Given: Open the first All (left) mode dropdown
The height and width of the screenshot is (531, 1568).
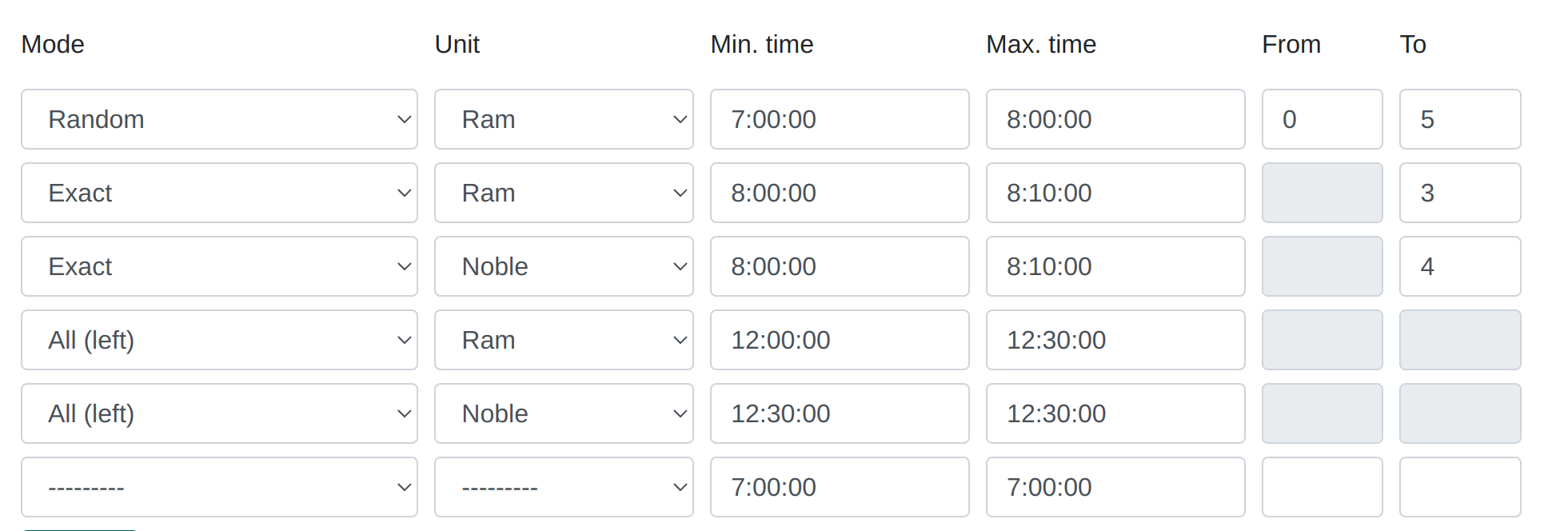Looking at the screenshot, I should [x=219, y=340].
